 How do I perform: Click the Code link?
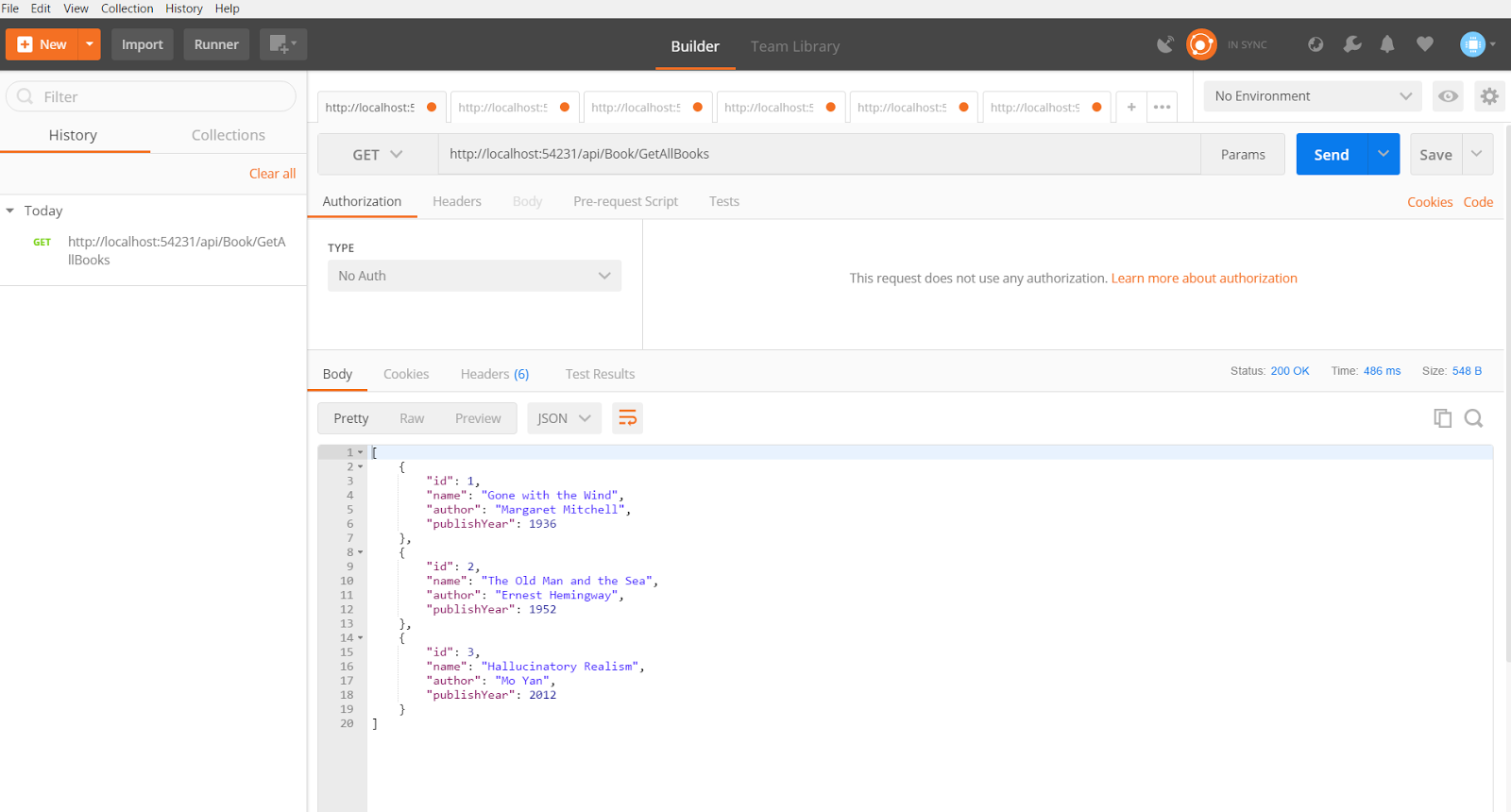coord(1478,202)
